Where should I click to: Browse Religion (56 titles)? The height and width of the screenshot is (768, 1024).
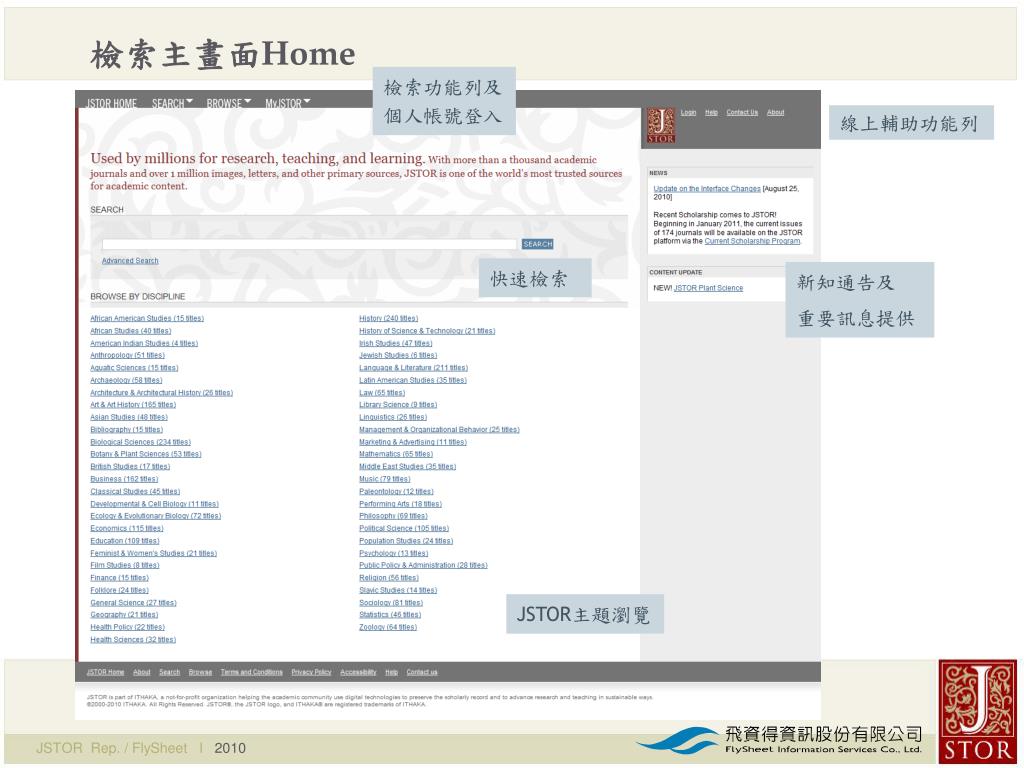[389, 578]
